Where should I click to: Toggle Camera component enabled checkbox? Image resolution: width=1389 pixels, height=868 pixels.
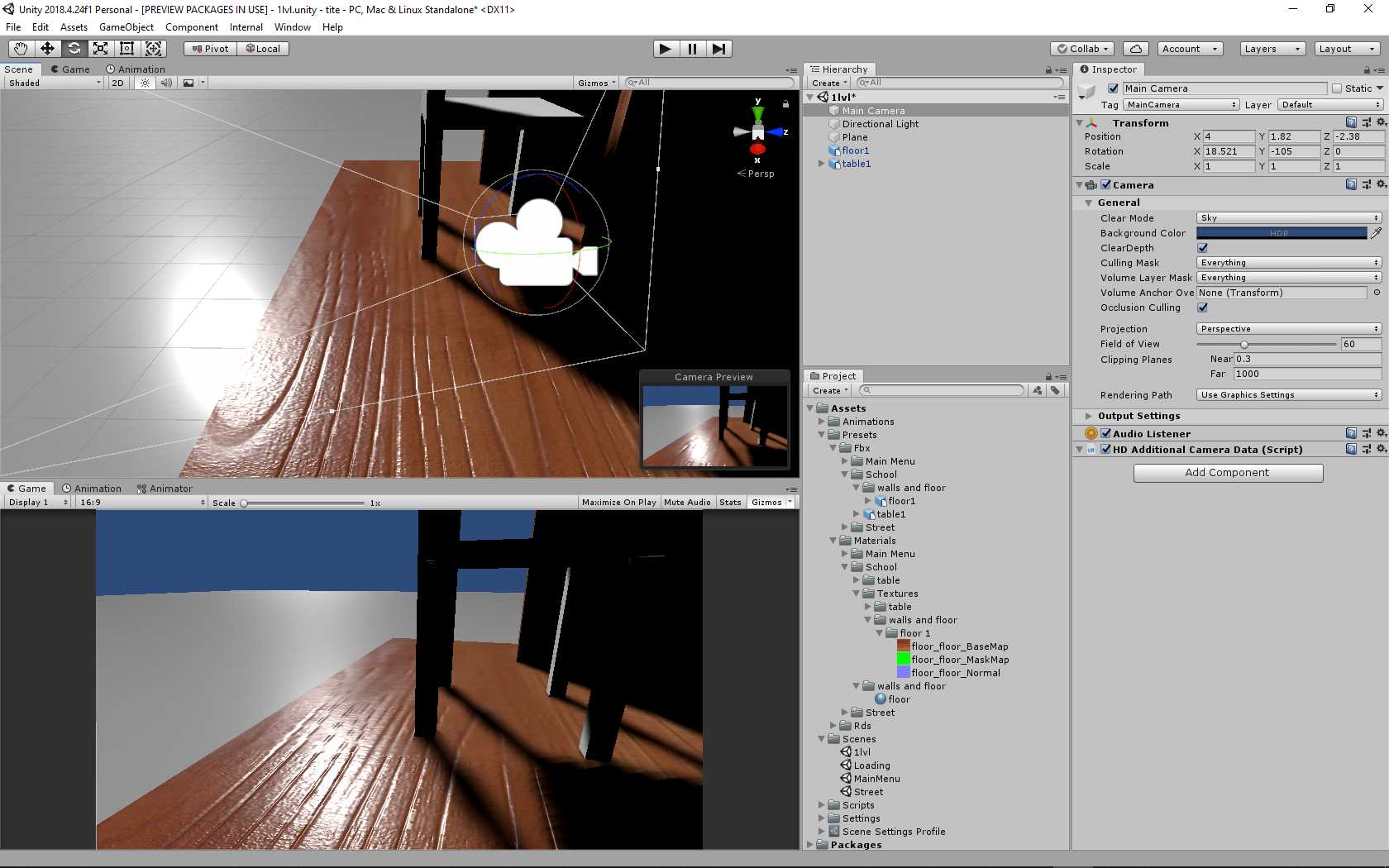coord(1106,184)
